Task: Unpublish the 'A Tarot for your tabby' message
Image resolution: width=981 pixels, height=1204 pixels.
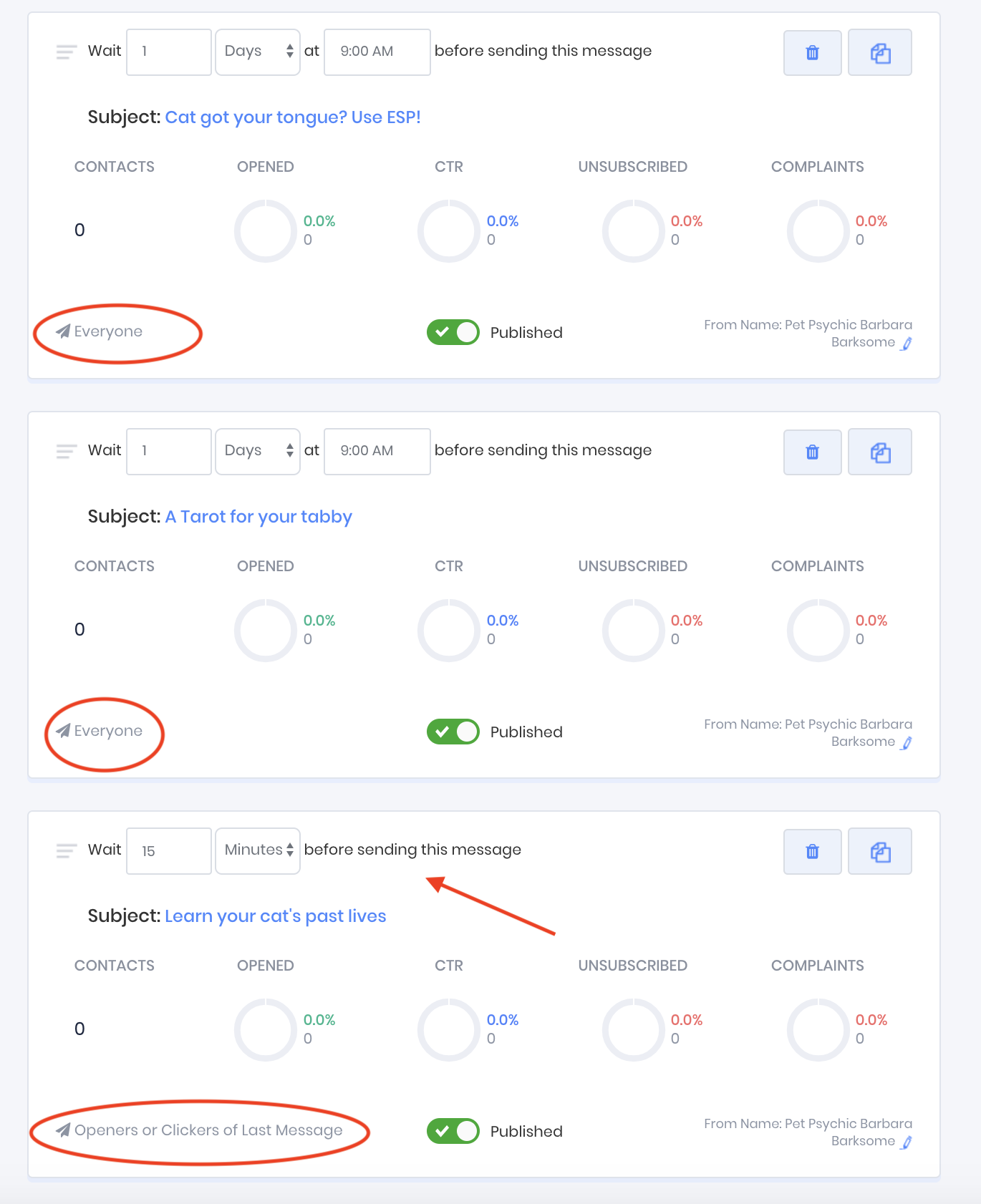Action: click(x=453, y=732)
